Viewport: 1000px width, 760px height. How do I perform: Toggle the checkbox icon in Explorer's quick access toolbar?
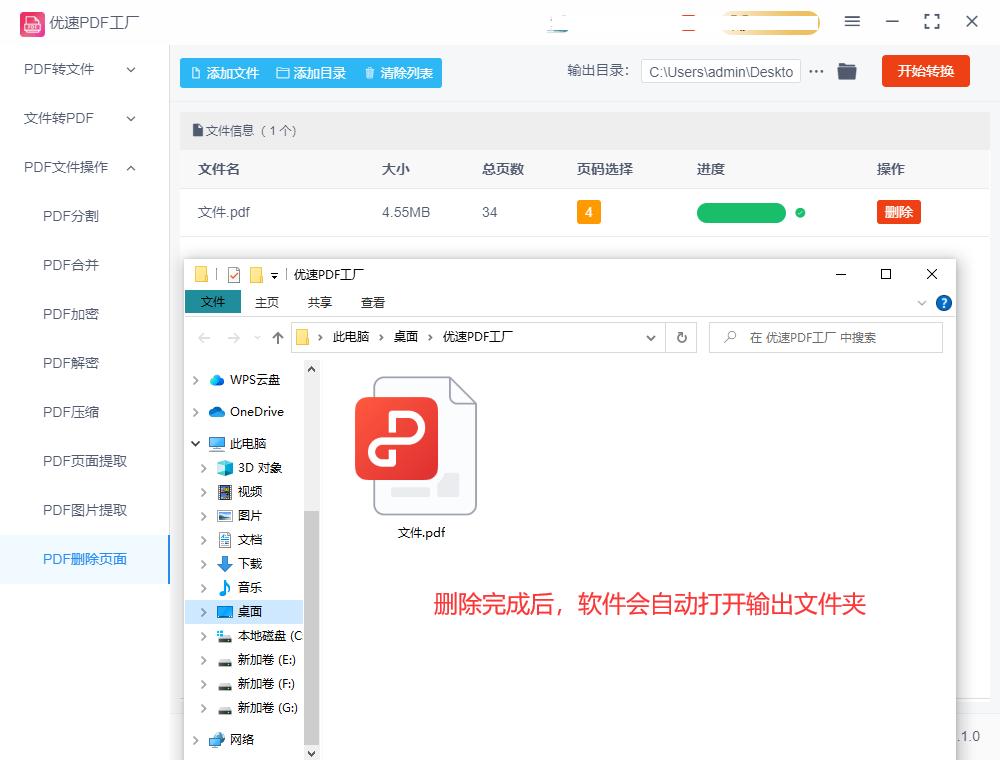(234, 274)
